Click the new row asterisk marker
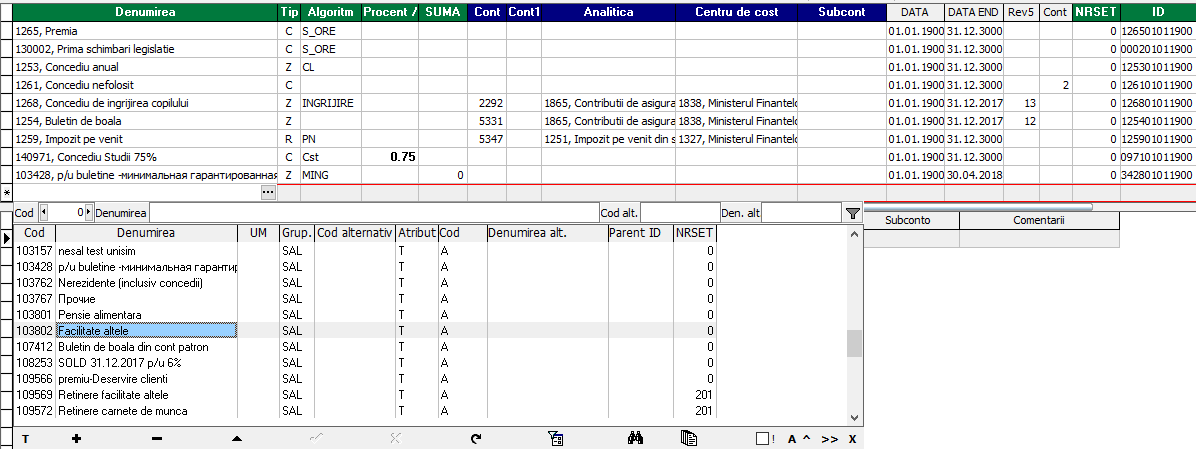The width and height of the screenshot is (1196, 449). [7, 194]
